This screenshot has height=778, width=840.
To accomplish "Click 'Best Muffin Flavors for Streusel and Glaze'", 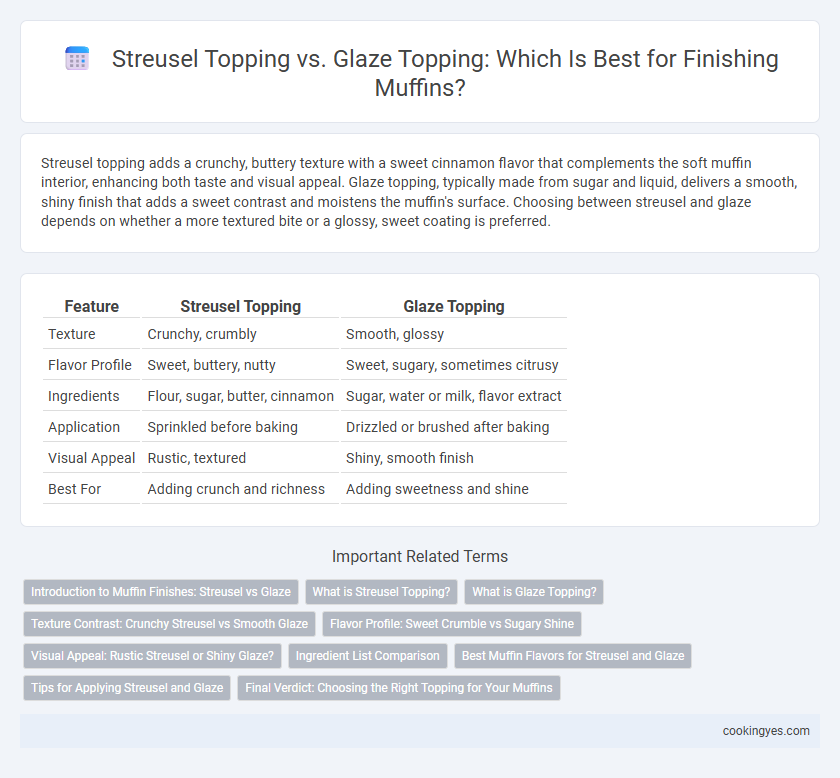I will pyautogui.click(x=573, y=656).
